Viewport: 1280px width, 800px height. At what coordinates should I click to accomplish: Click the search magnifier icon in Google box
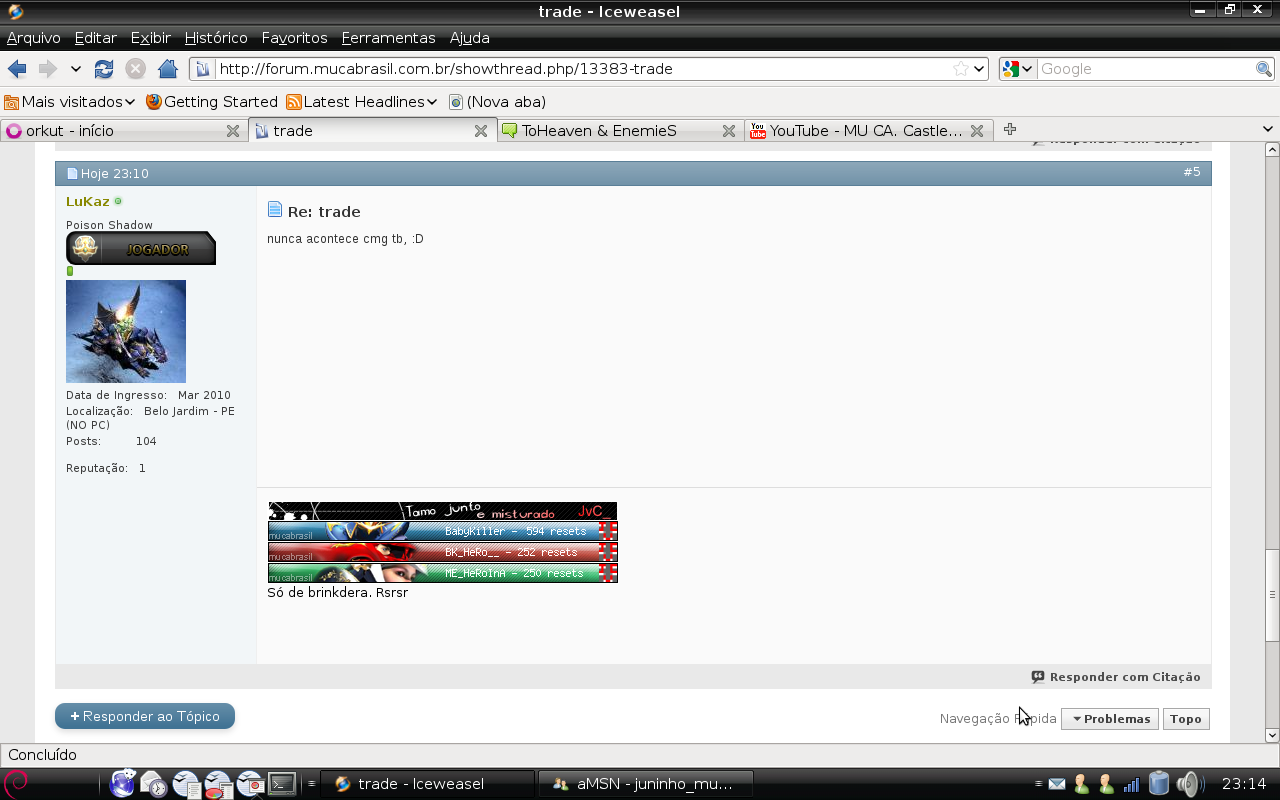(x=1264, y=69)
